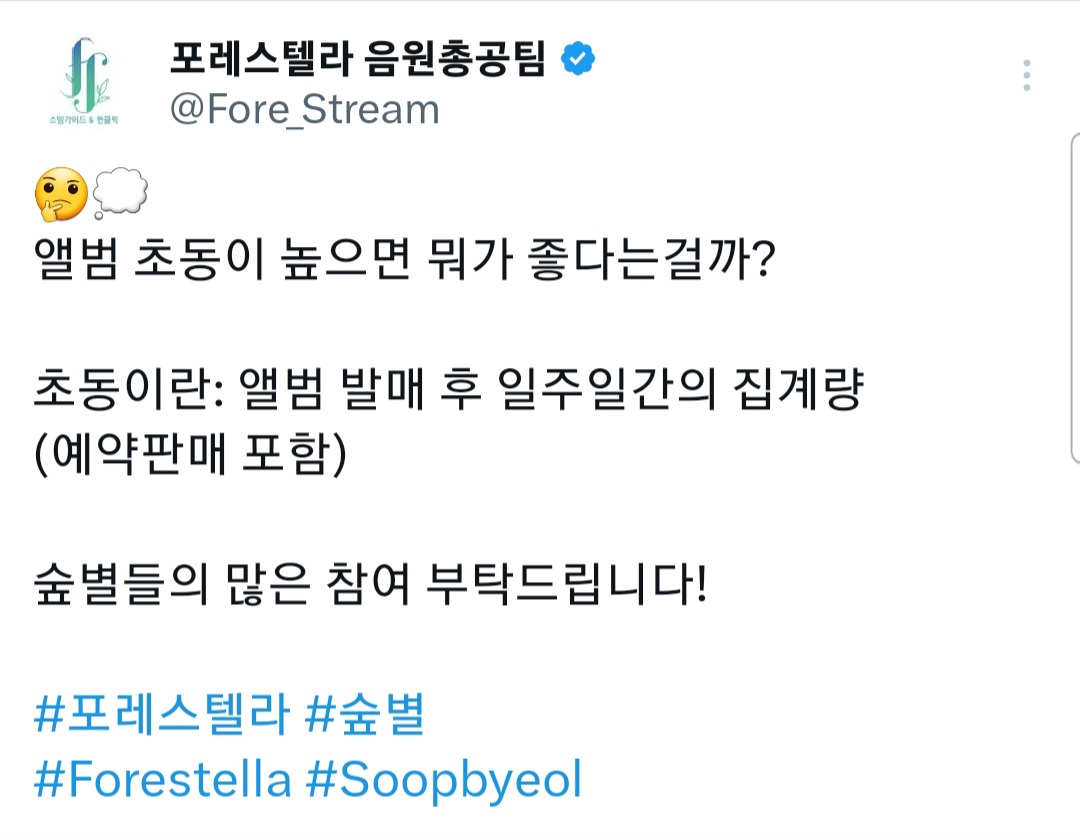Click the thinking face emoji
This screenshot has width=1080, height=834.
[60, 196]
